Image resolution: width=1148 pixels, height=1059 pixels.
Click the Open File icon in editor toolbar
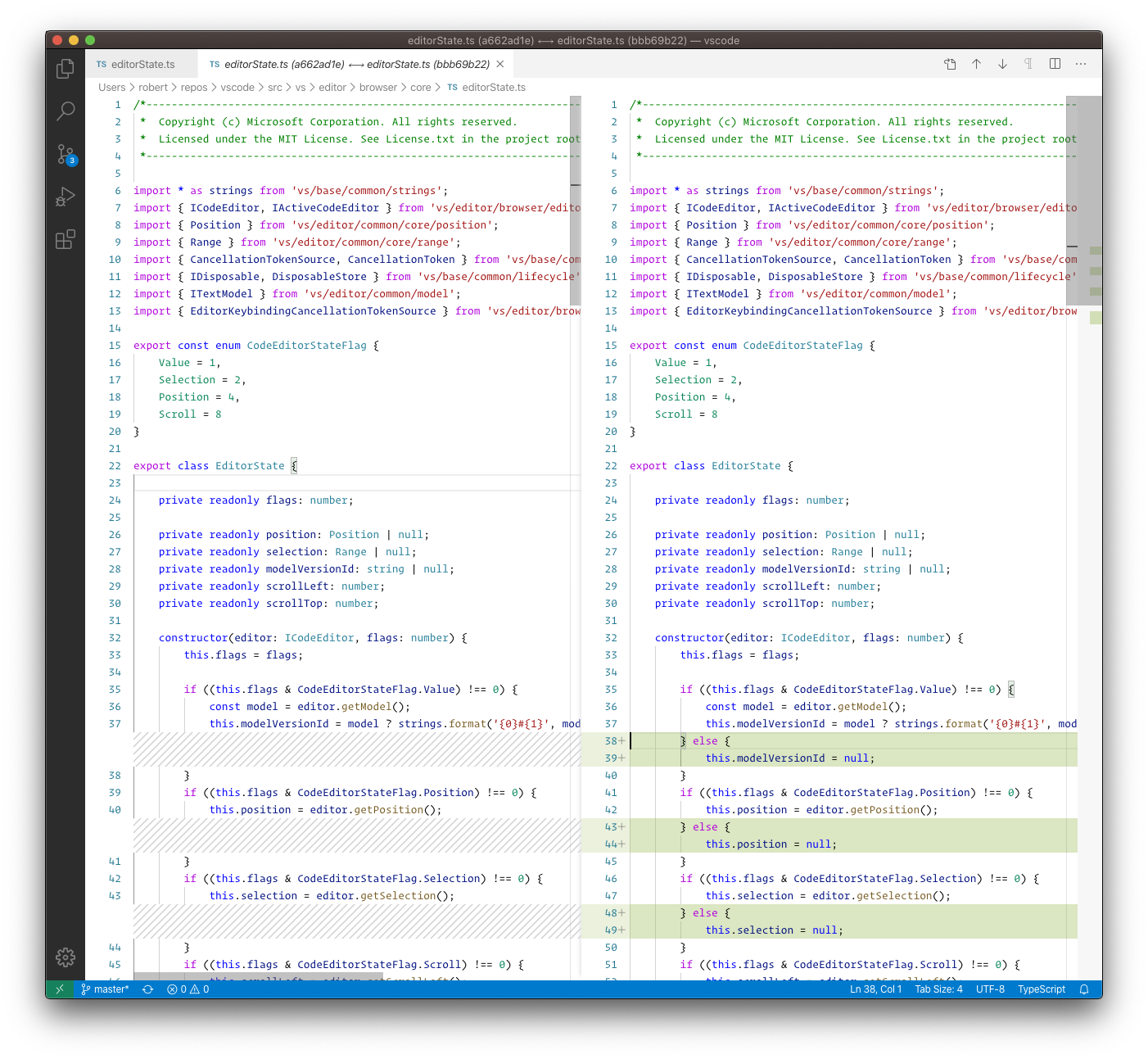coord(950,64)
